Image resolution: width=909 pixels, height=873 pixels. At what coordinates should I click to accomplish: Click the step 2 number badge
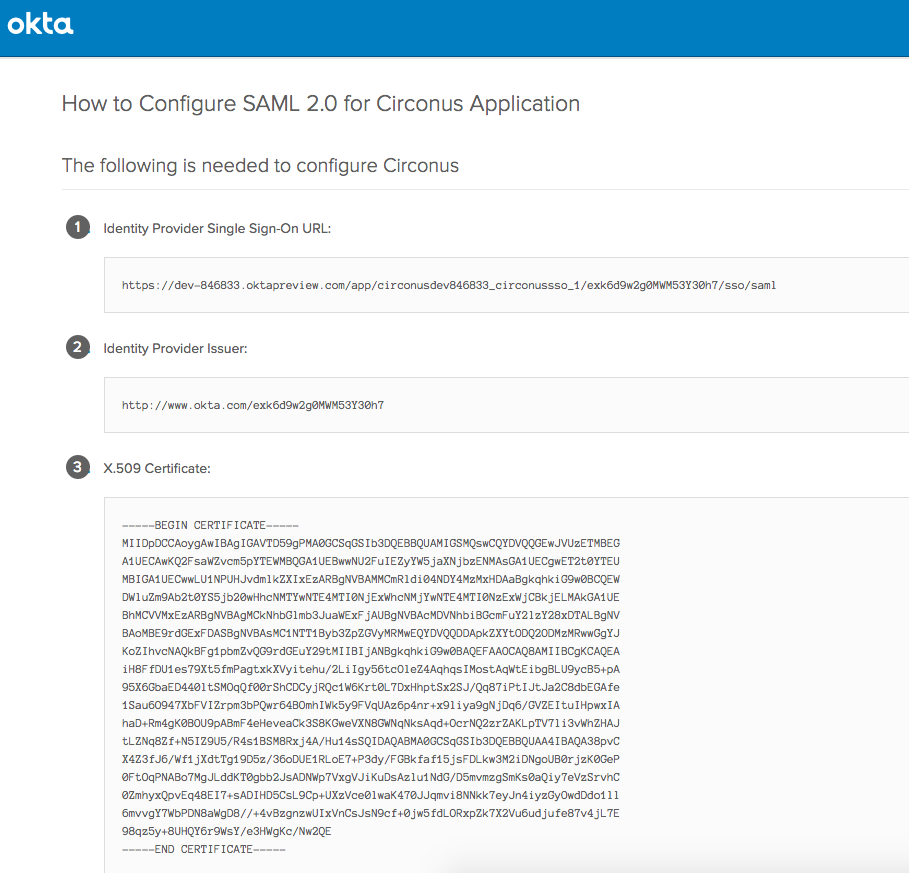tap(77, 348)
